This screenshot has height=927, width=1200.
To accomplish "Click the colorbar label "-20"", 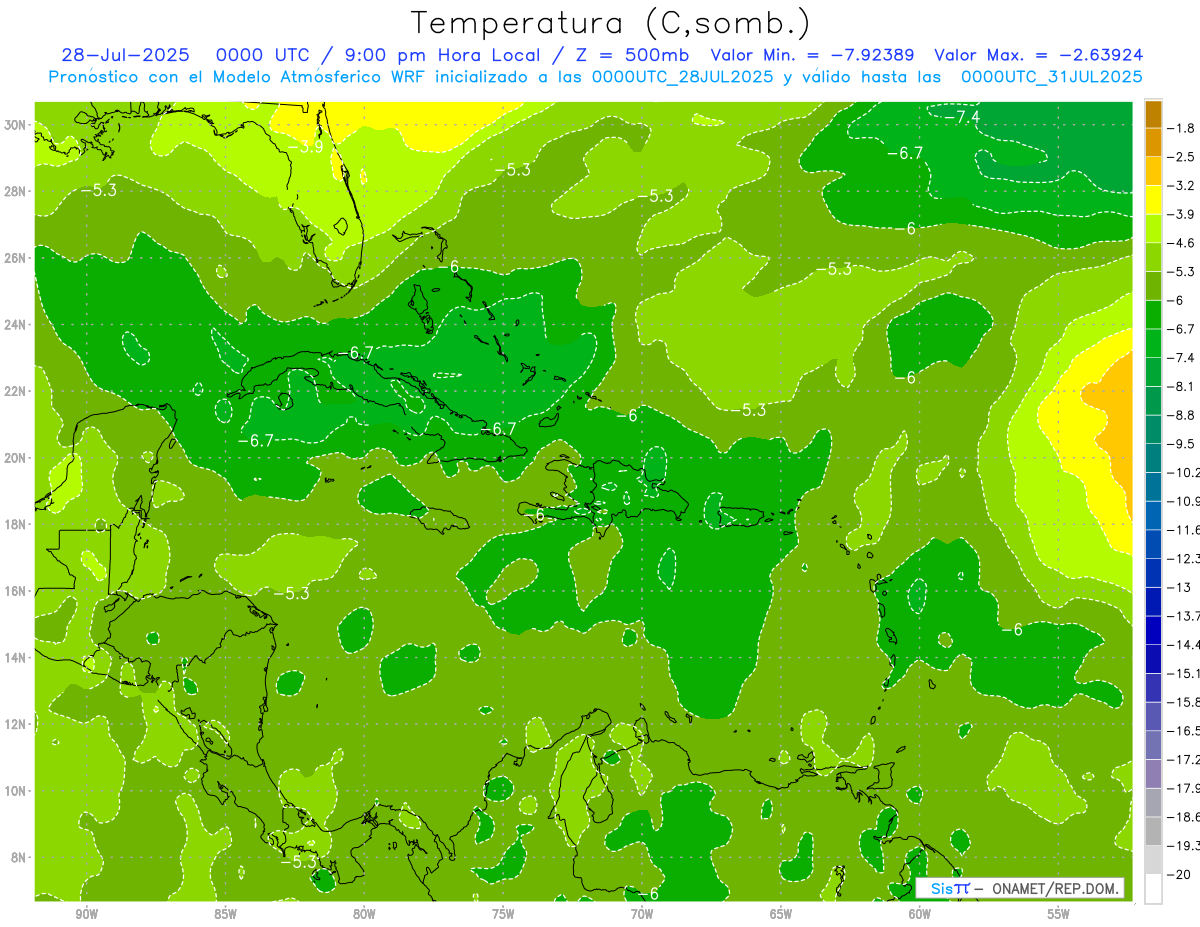I will coord(1180,874).
